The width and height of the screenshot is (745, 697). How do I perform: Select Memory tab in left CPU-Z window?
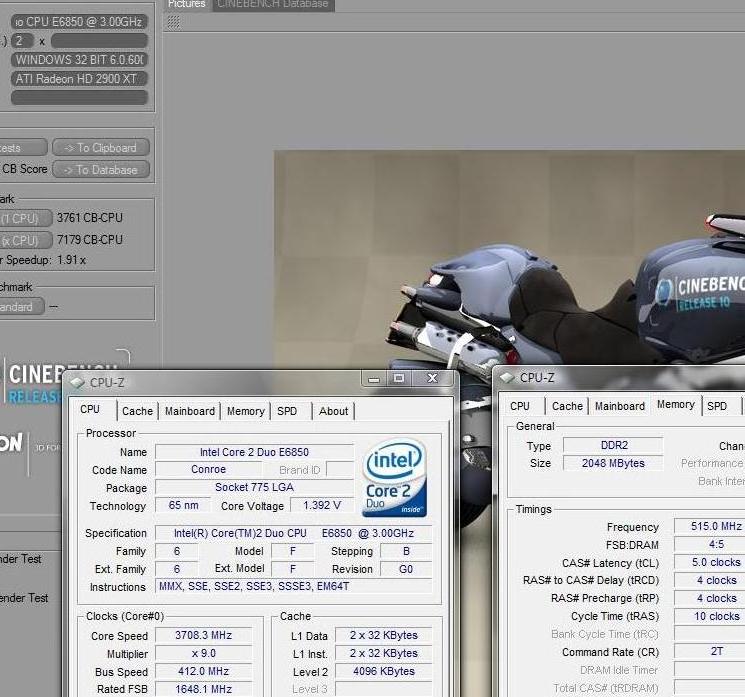(x=246, y=411)
